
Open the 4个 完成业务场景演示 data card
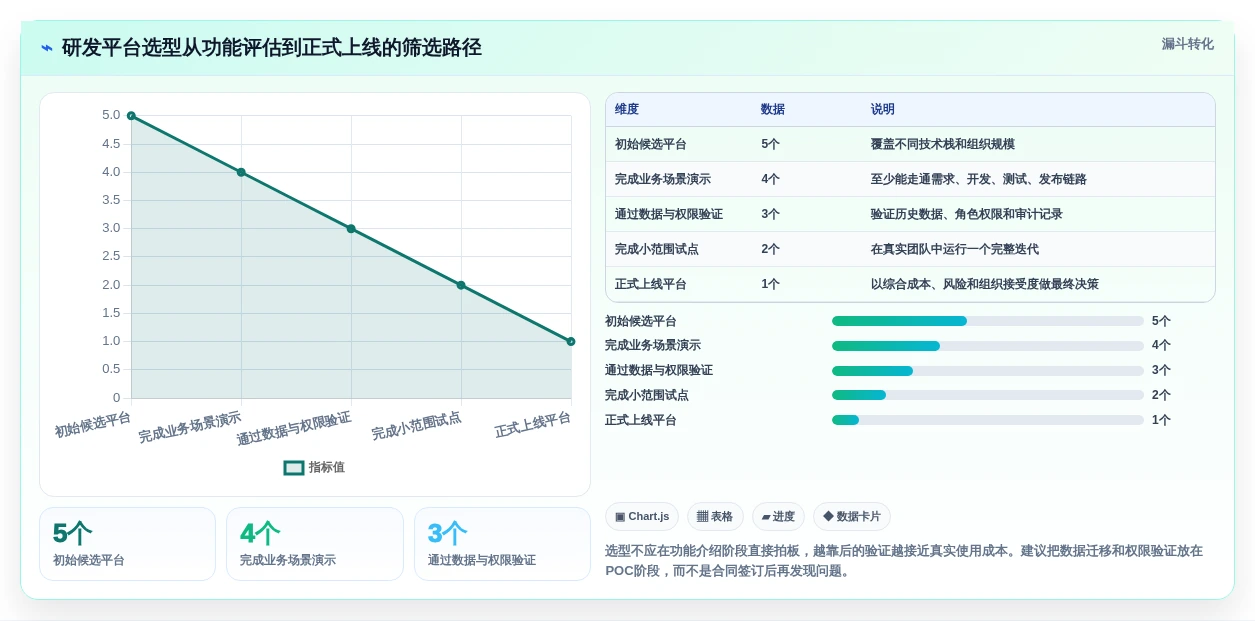click(x=315, y=544)
